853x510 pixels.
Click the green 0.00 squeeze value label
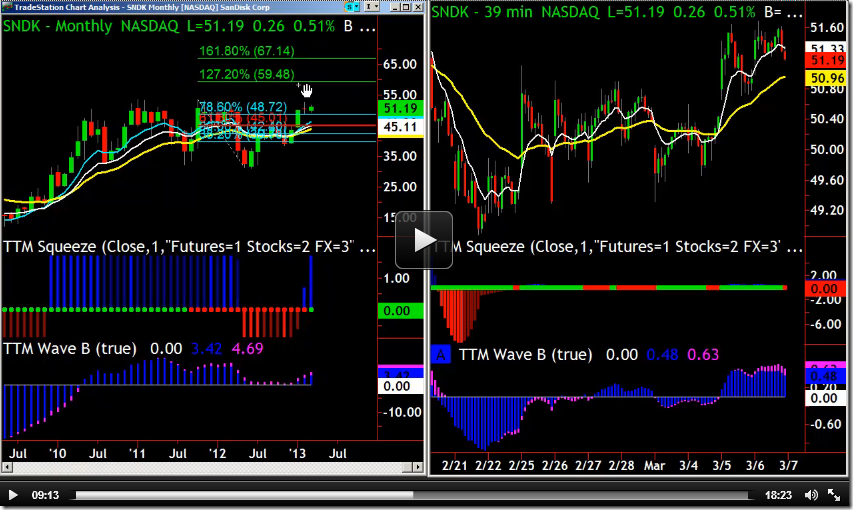click(400, 311)
